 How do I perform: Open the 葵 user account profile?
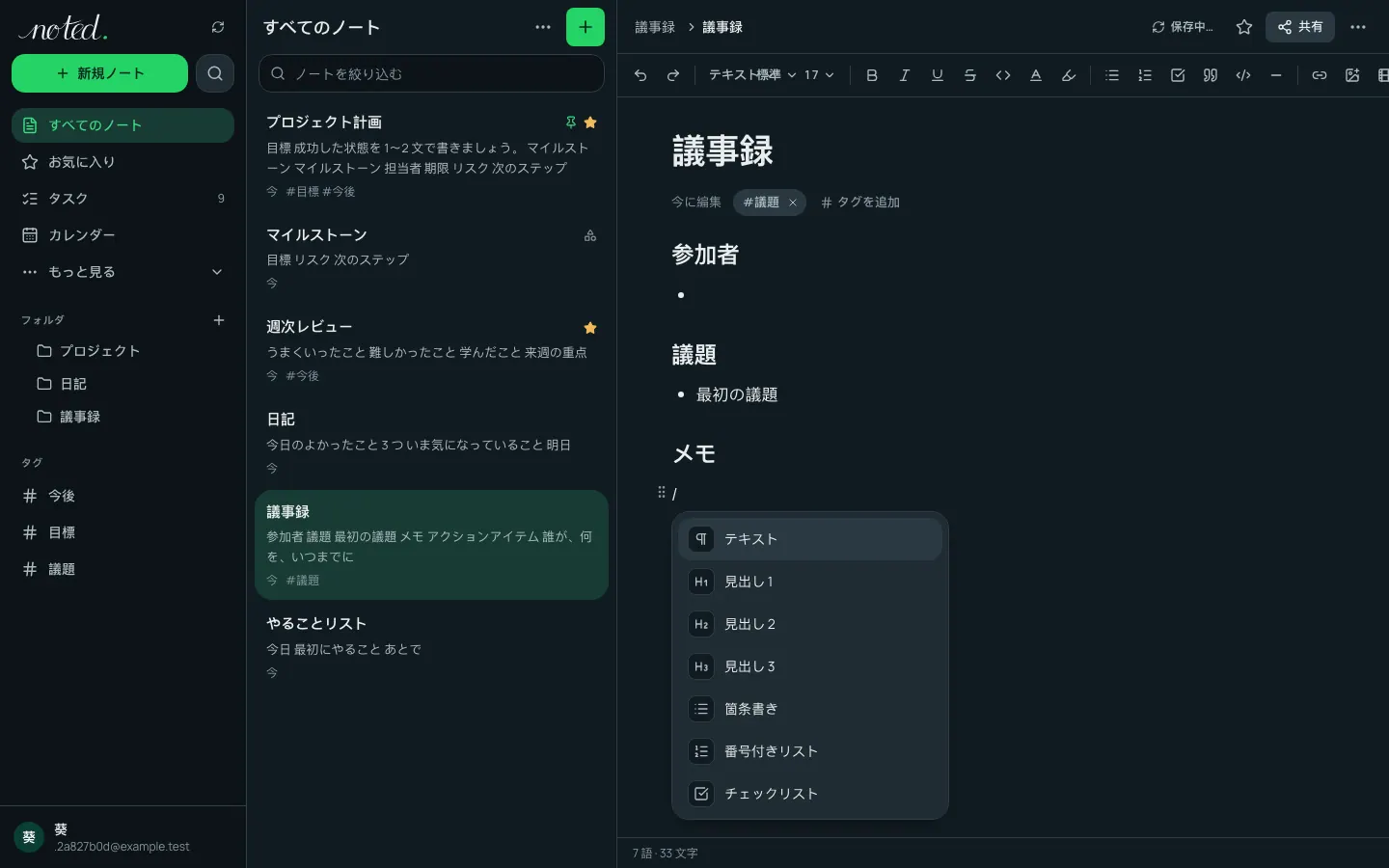coord(123,837)
